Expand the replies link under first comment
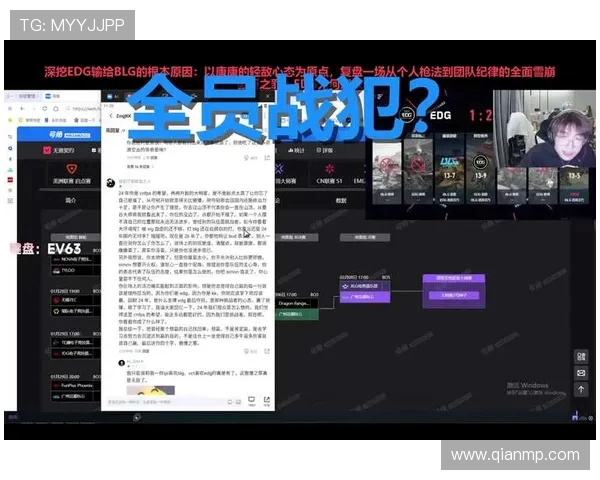Image resolution: width=600 pixels, height=480 pixels. pos(139,167)
